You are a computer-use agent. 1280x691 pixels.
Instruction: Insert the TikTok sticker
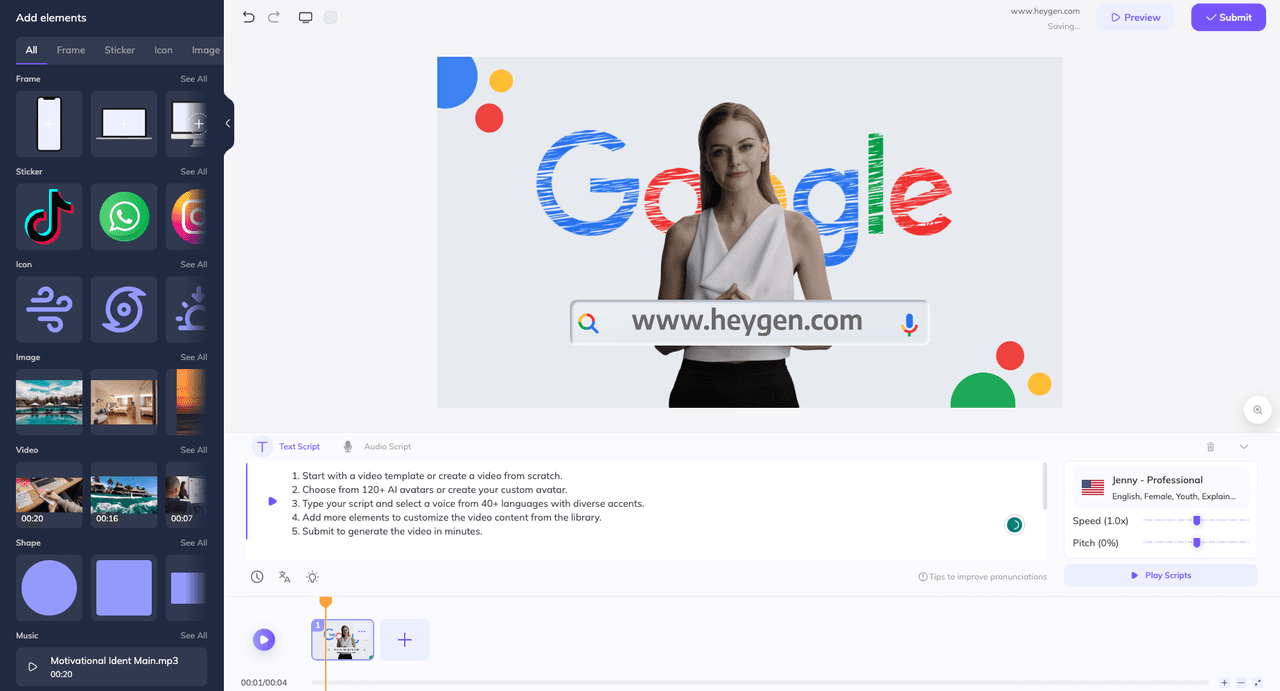(x=49, y=217)
